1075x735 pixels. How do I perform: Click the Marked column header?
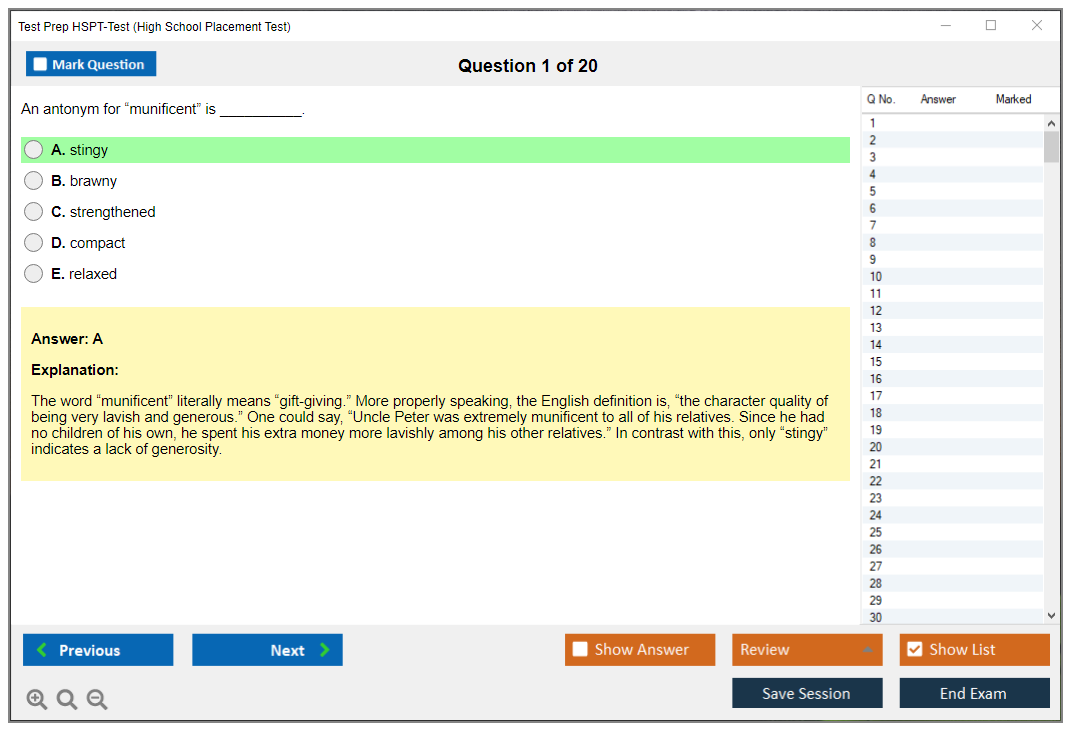1013,99
